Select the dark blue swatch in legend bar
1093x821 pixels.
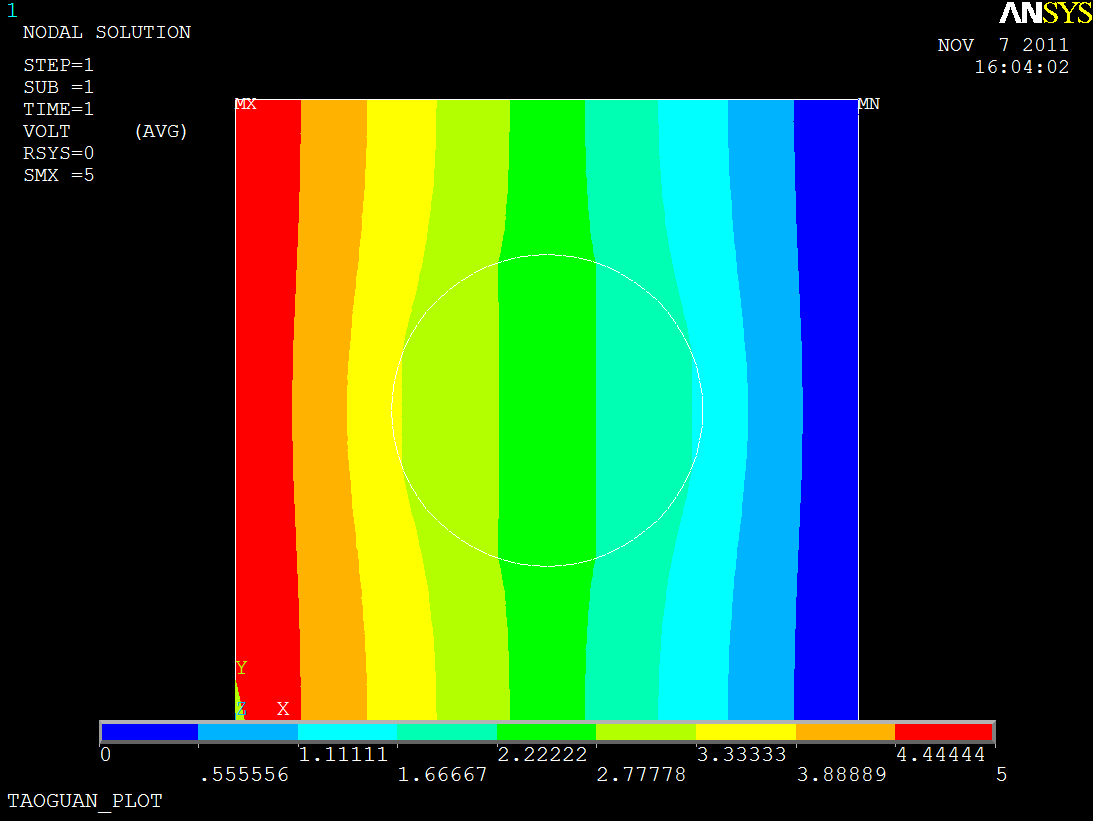[x=150, y=732]
